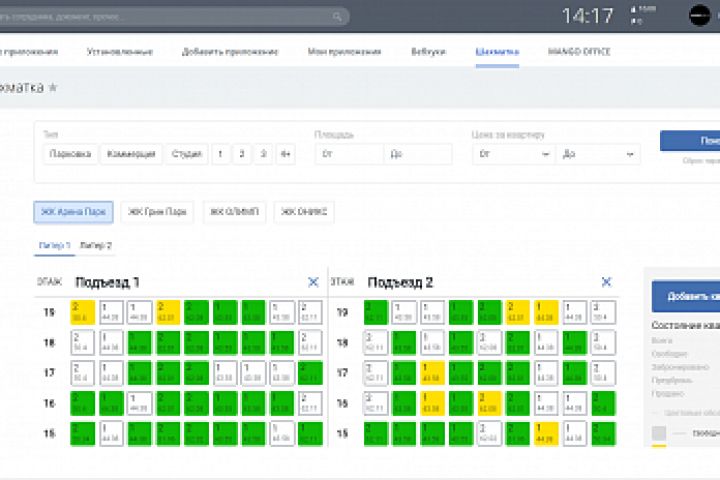This screenshot has height=480, width=720.
Task: Click the grey legend color swatch
Action: click(659, 433)
